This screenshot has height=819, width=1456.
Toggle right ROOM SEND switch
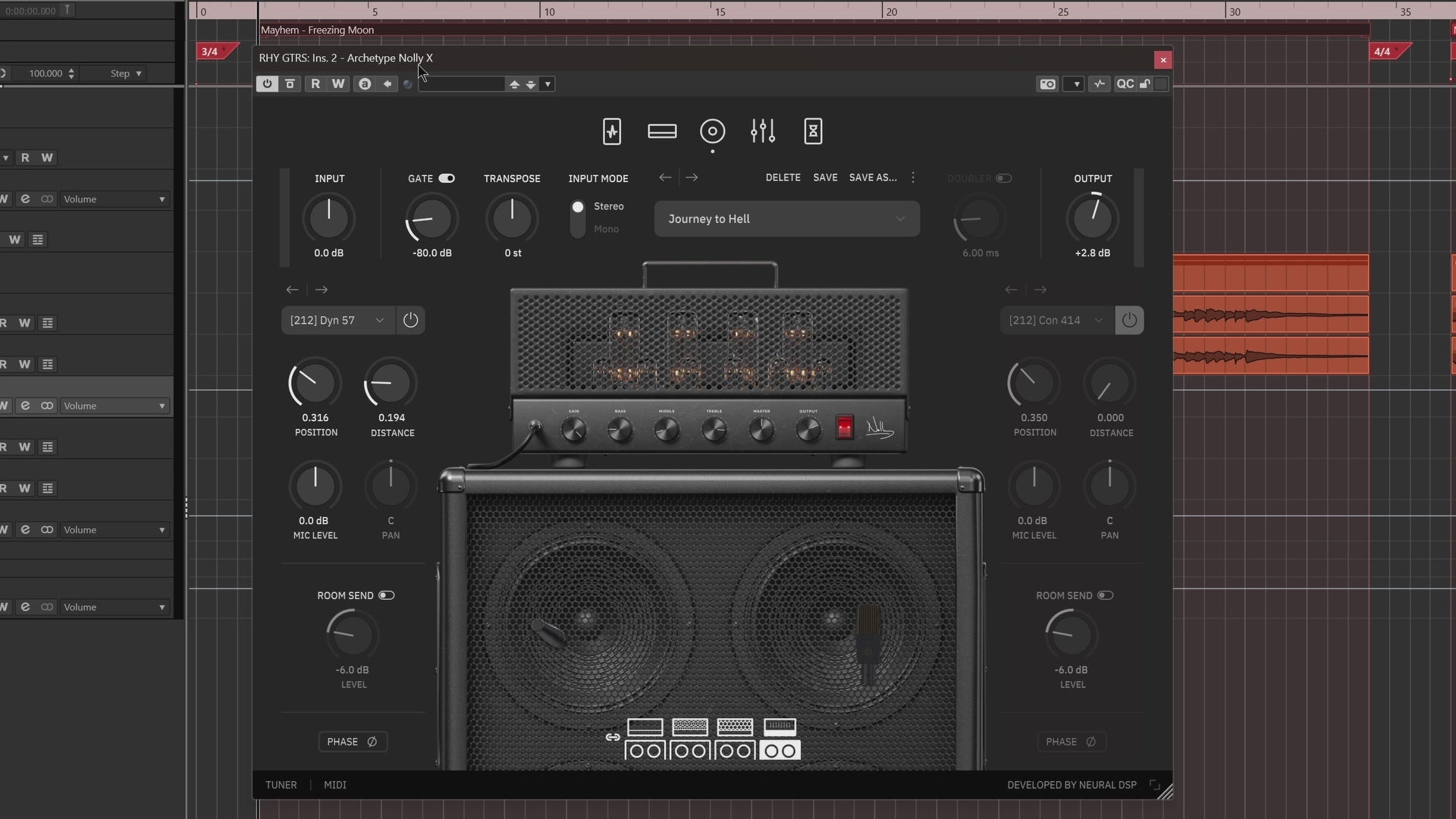1106,595
